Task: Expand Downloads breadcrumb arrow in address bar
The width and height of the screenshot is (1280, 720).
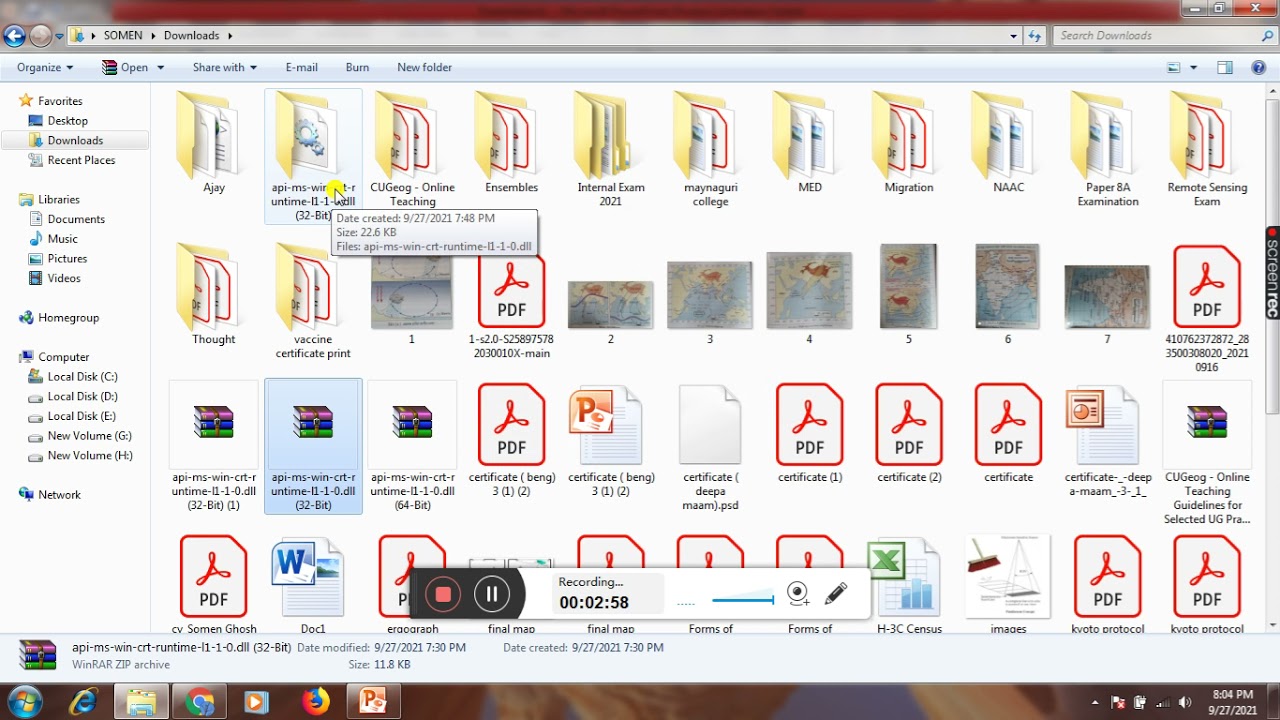Action: pyautogui.click(x=229, y=36)
